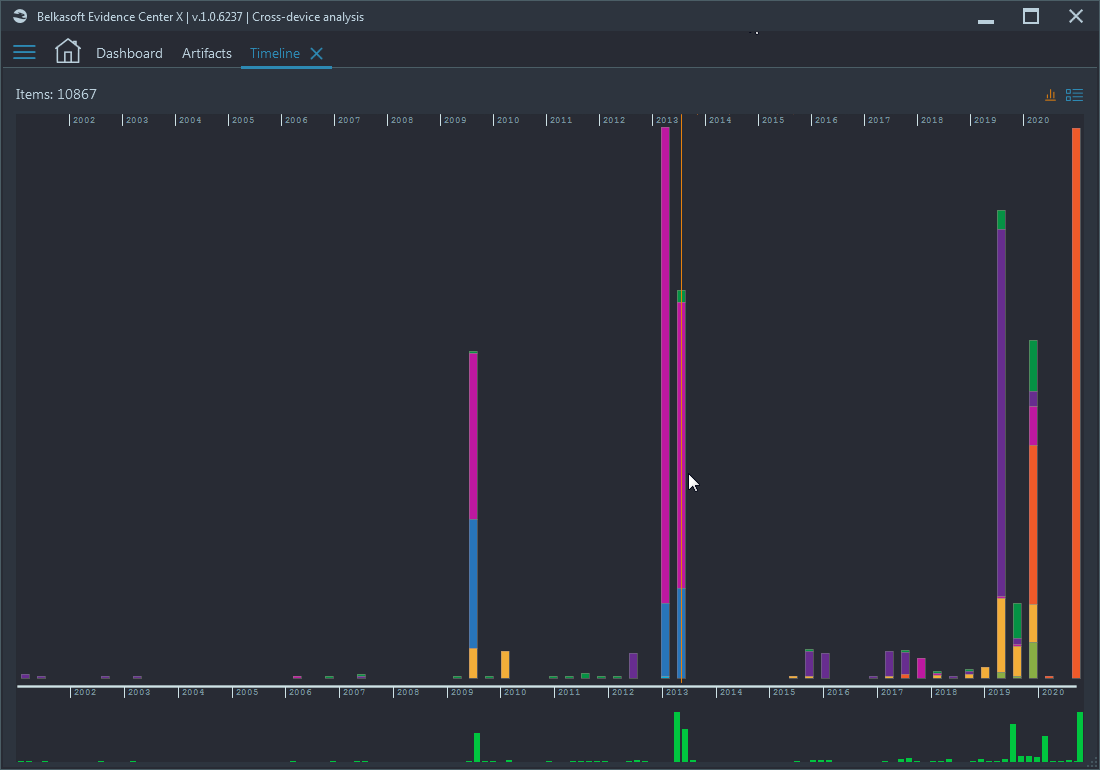Viewport: 1100px width, 770px height.
Task: Select the tall orange bar at far right
Action: pyautogui.click(x=1076, y=403)
